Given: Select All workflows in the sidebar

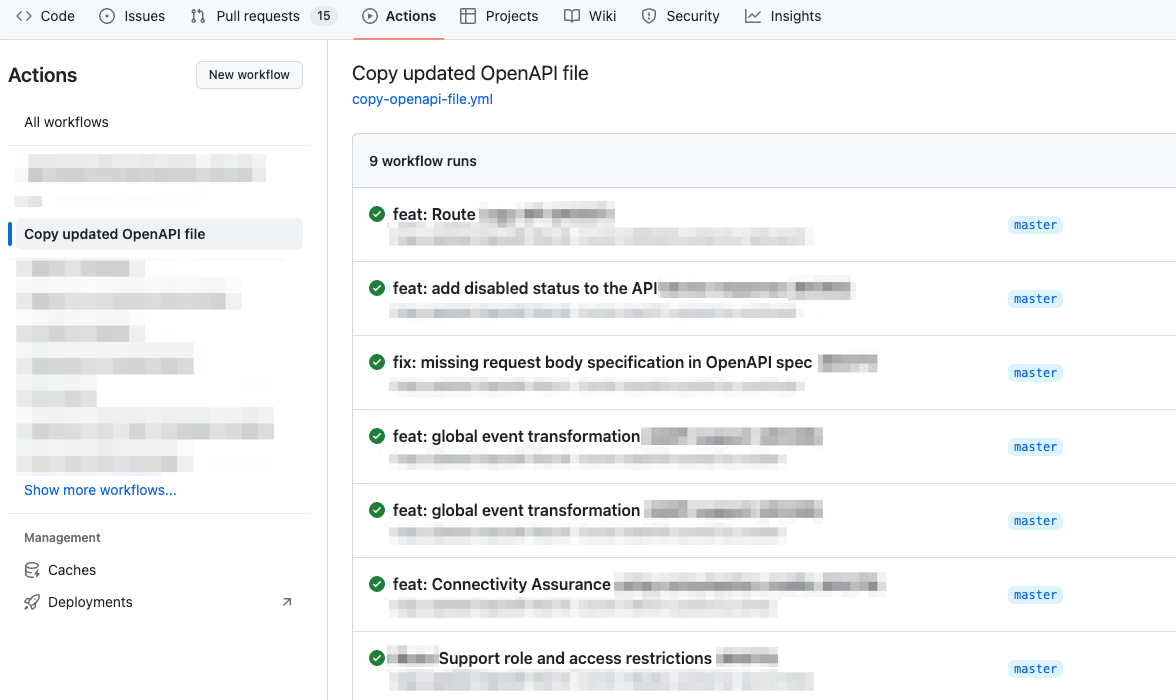Looking at the screenshot, I should pos(66,121).
